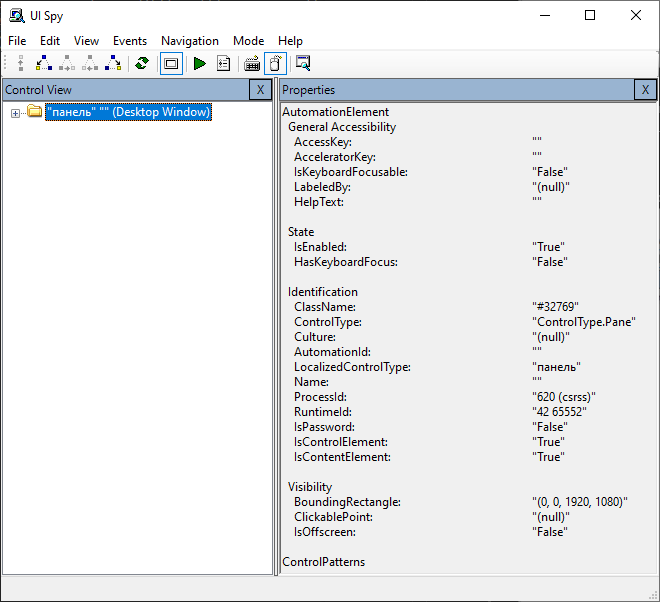Open the Navigation menu
The width and height of the screenshot is (660, 602).
(x=189, y=41)
